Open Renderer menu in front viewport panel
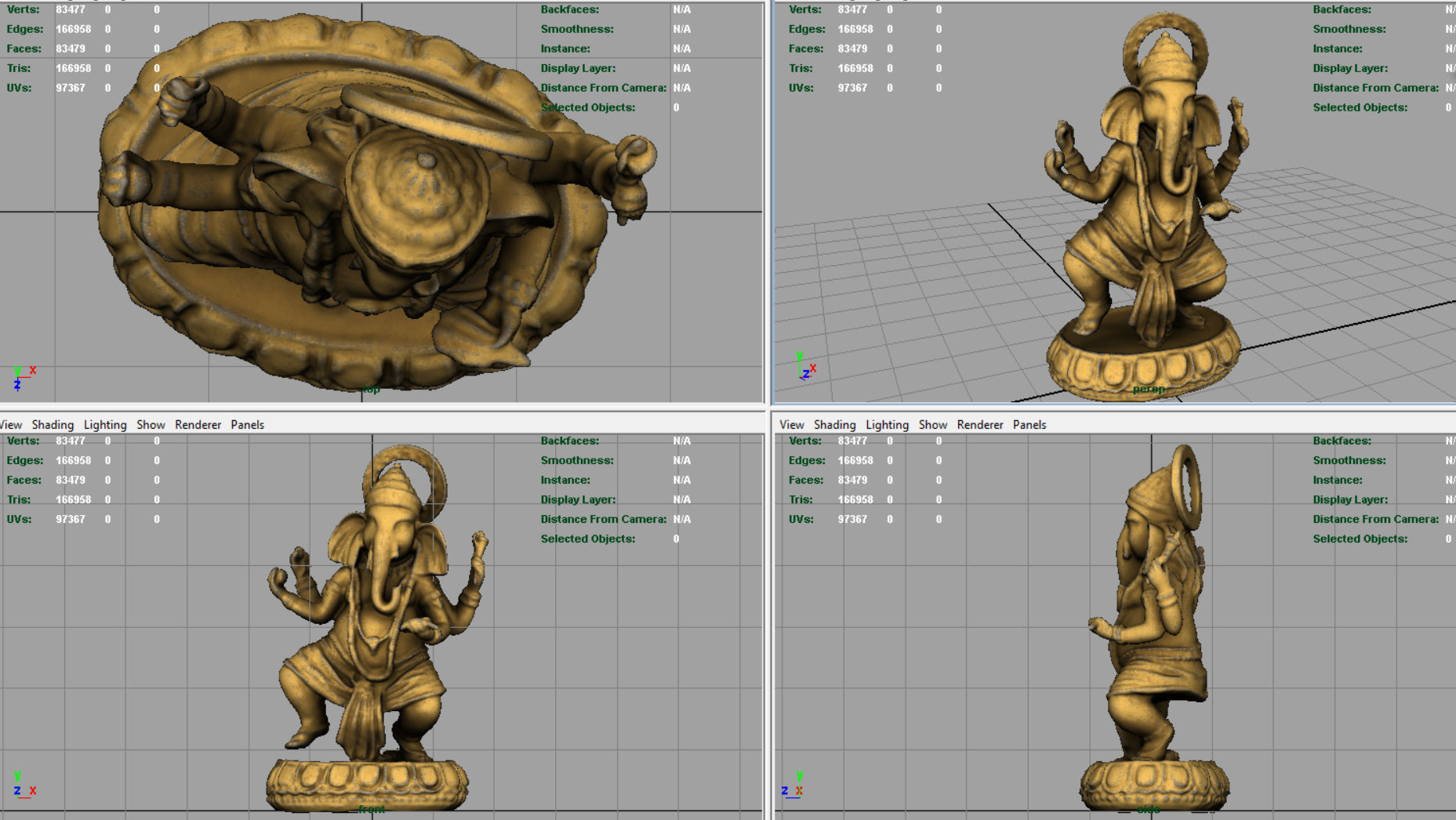This screenshot has width=1456, height=820. pyautogui.click(x=198, y=424)
